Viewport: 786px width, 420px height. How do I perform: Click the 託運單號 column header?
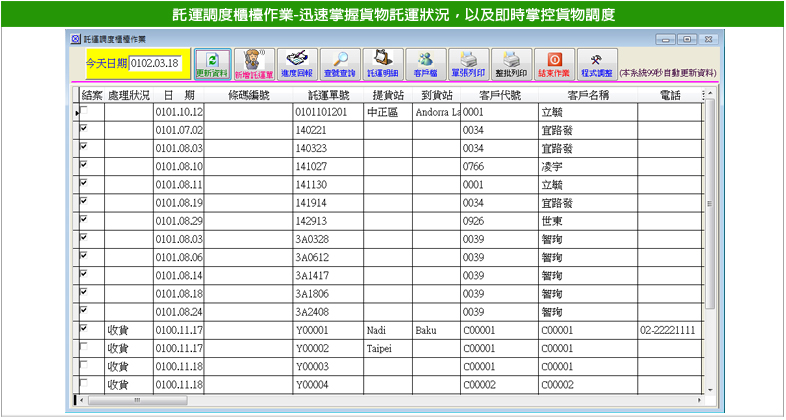point(327,96)
